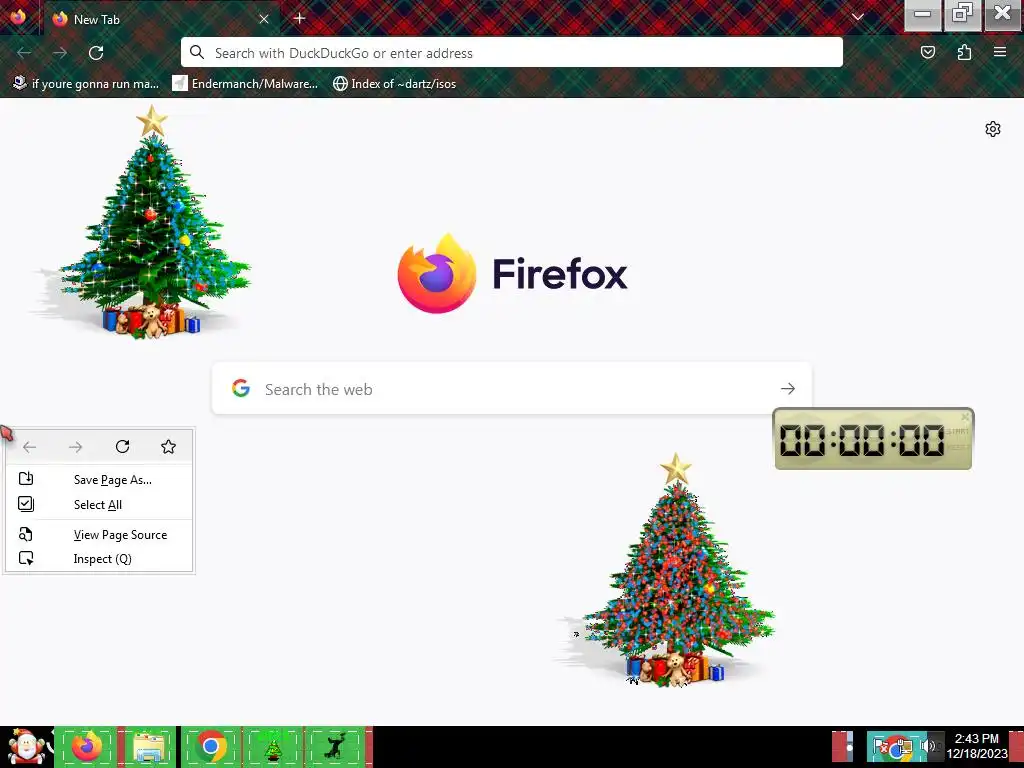Click Back arrow in the context menu
1024x768 pixels.
tap(29, 447)
